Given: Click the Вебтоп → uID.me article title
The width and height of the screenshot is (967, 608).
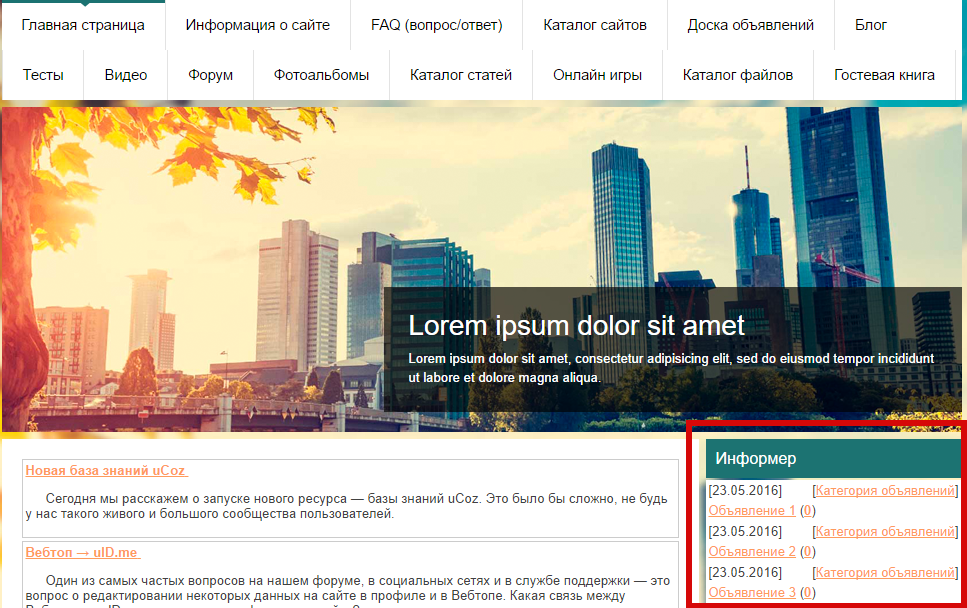Looking at the screenshot, I should 82,553.
